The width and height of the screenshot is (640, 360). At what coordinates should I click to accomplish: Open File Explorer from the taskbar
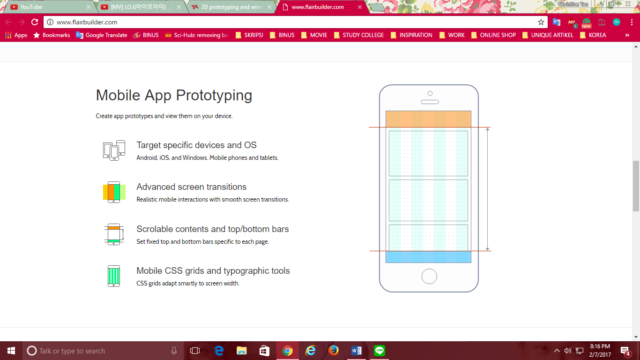coord(242,351)
